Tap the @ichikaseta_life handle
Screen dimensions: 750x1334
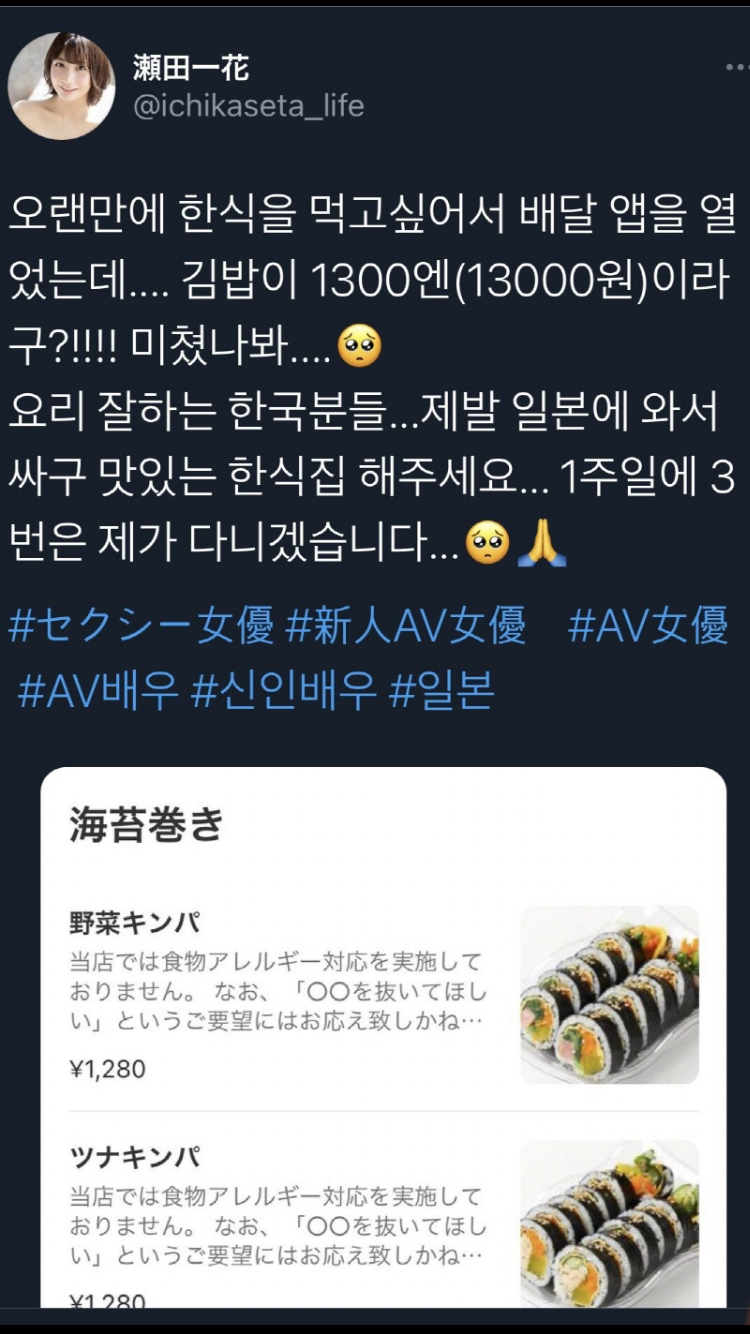tap(249, 106)
